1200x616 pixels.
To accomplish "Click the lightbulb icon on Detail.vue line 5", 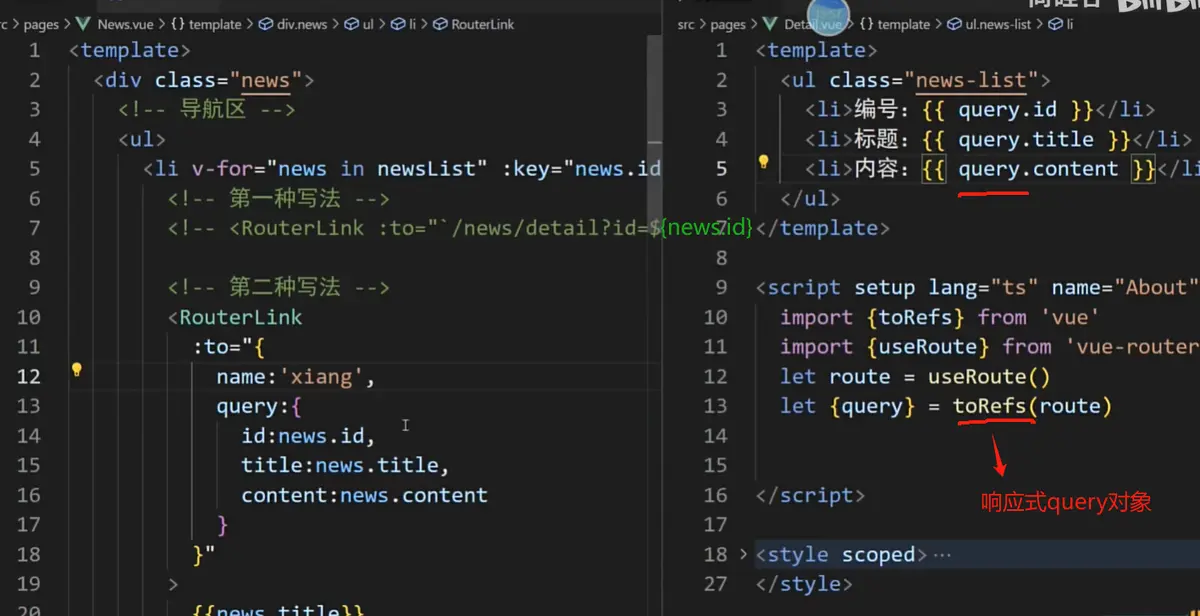I will (x=763, y=162).
